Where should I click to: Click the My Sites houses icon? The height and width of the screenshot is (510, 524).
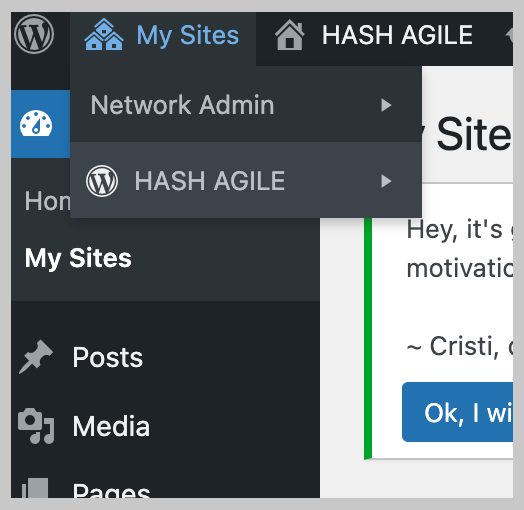click(x=104, y=34)
